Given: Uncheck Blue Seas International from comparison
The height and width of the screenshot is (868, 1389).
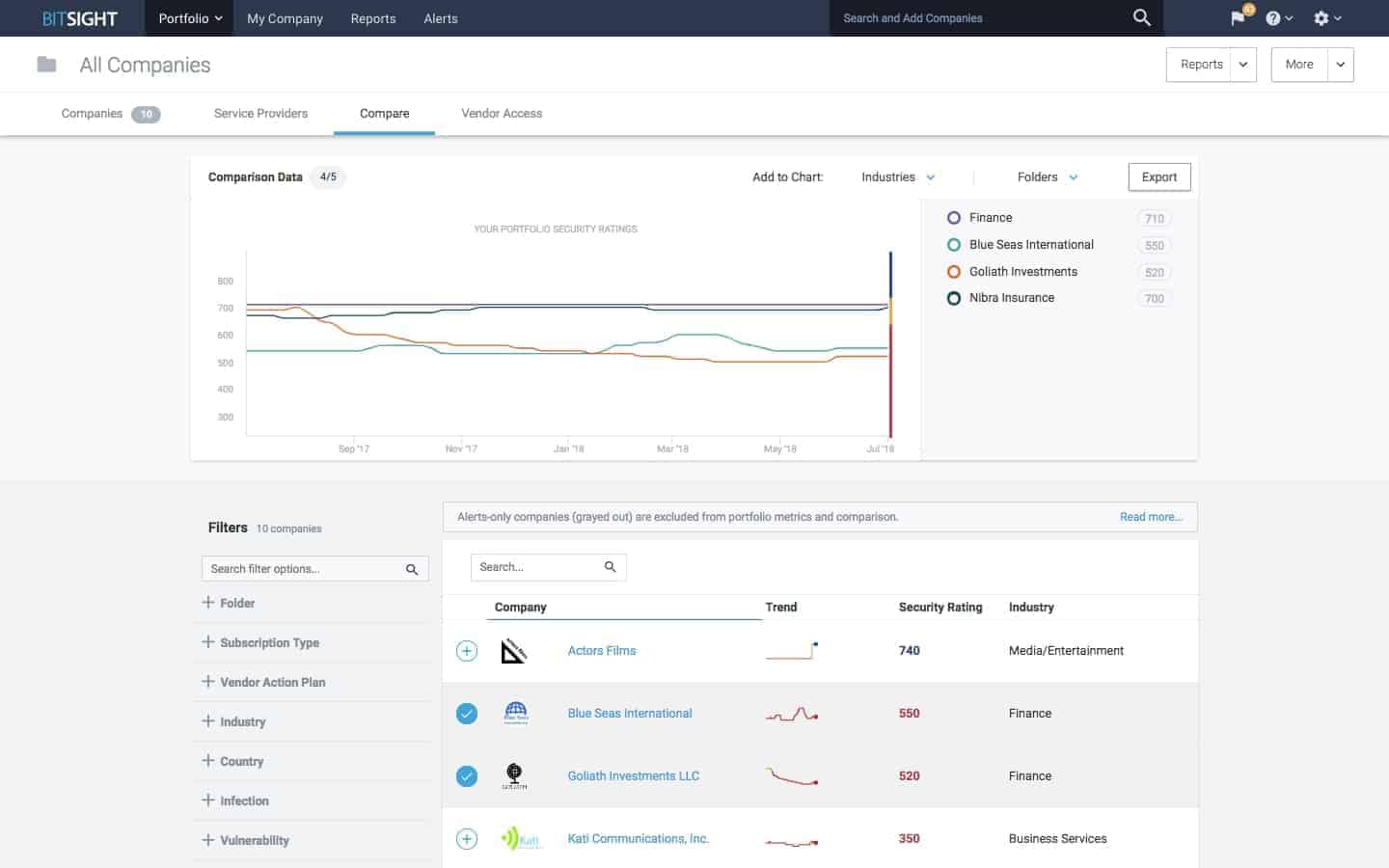Looking at the screenshot, I should (x=466, y=714).
